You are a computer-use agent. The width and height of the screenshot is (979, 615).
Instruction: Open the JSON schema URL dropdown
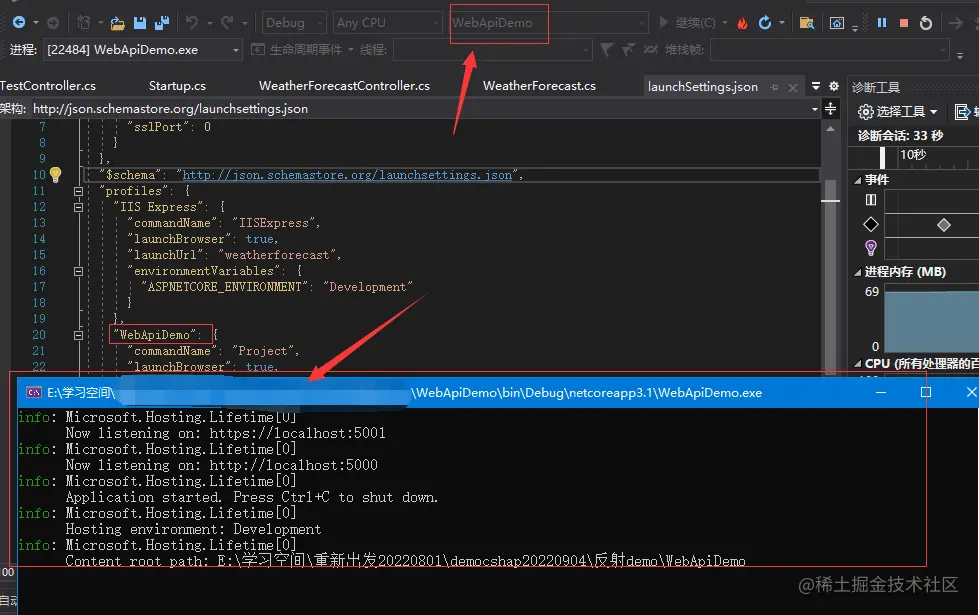(x=815, y=109)
